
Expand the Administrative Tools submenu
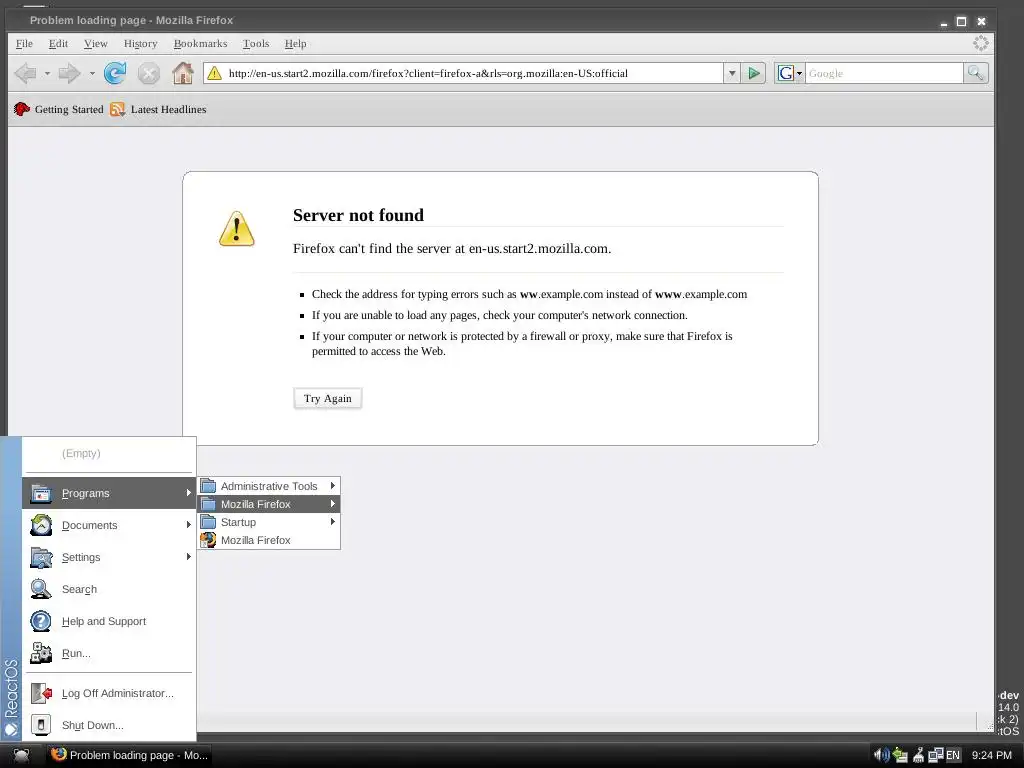click(x=269, y=486)
